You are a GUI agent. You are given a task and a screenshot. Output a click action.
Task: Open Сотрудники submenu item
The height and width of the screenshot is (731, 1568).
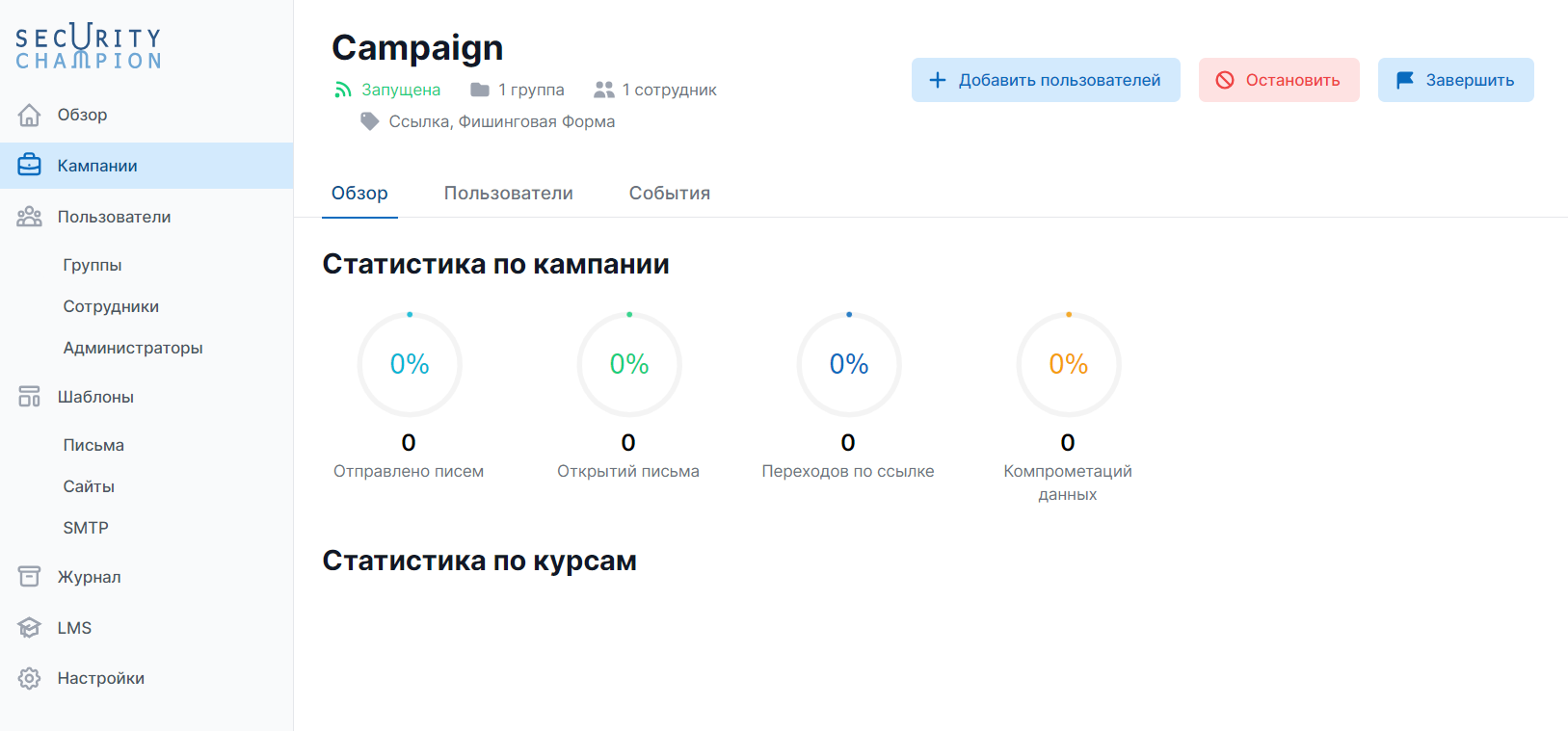(111, 306)
